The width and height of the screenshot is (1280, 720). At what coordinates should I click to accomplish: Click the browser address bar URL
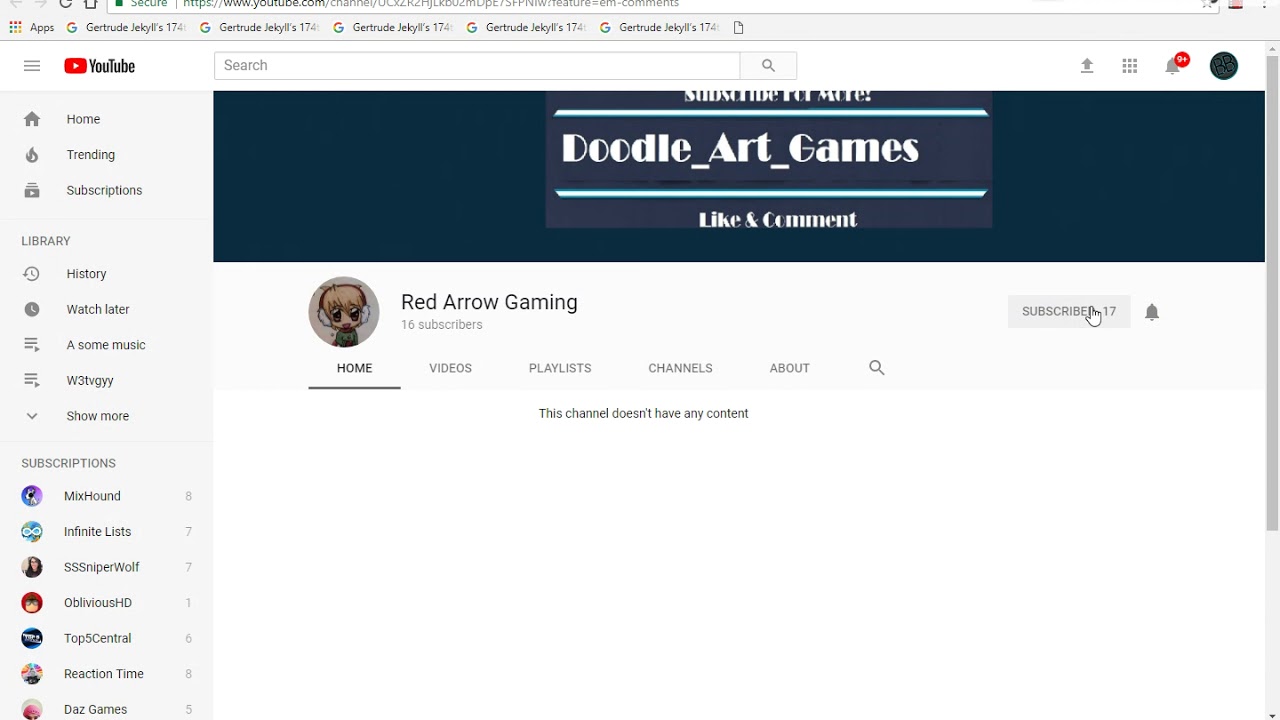point(430,4)
